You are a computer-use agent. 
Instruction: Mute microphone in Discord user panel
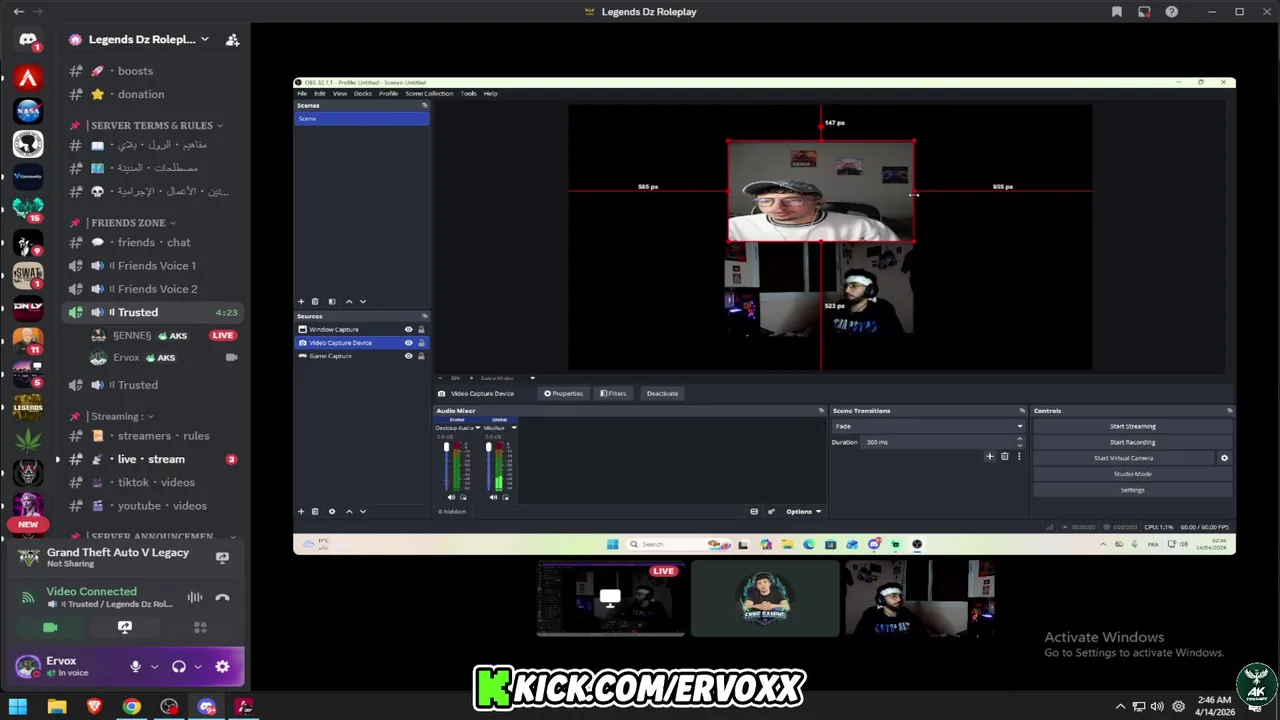click(135, 666)
